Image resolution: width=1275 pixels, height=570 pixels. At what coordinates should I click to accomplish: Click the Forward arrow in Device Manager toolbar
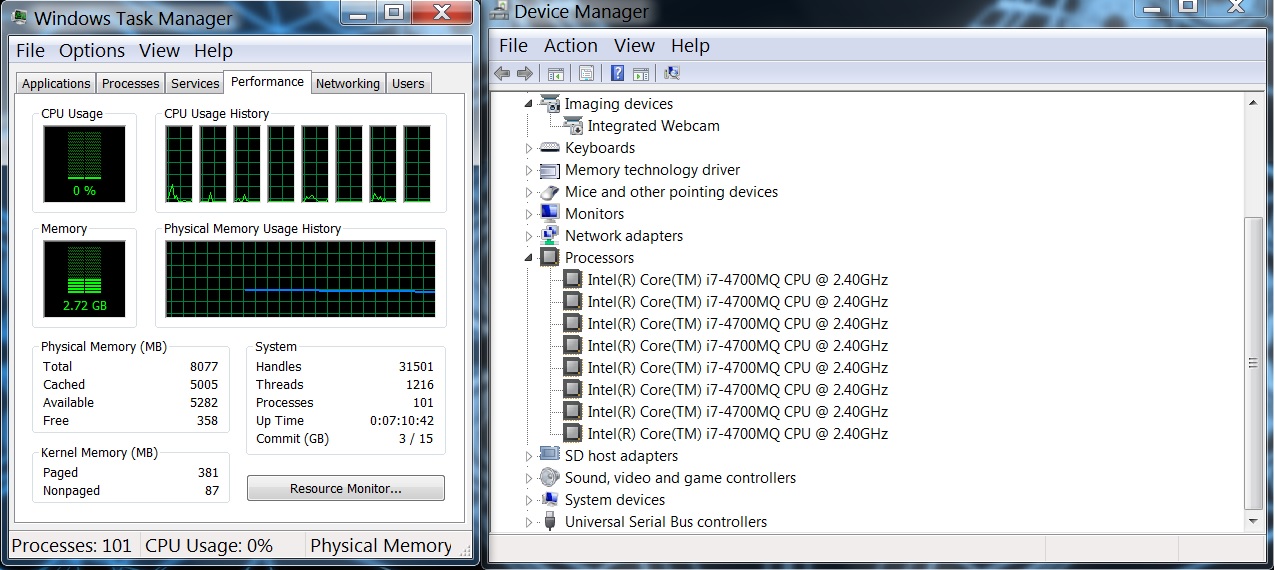point(524,73)
